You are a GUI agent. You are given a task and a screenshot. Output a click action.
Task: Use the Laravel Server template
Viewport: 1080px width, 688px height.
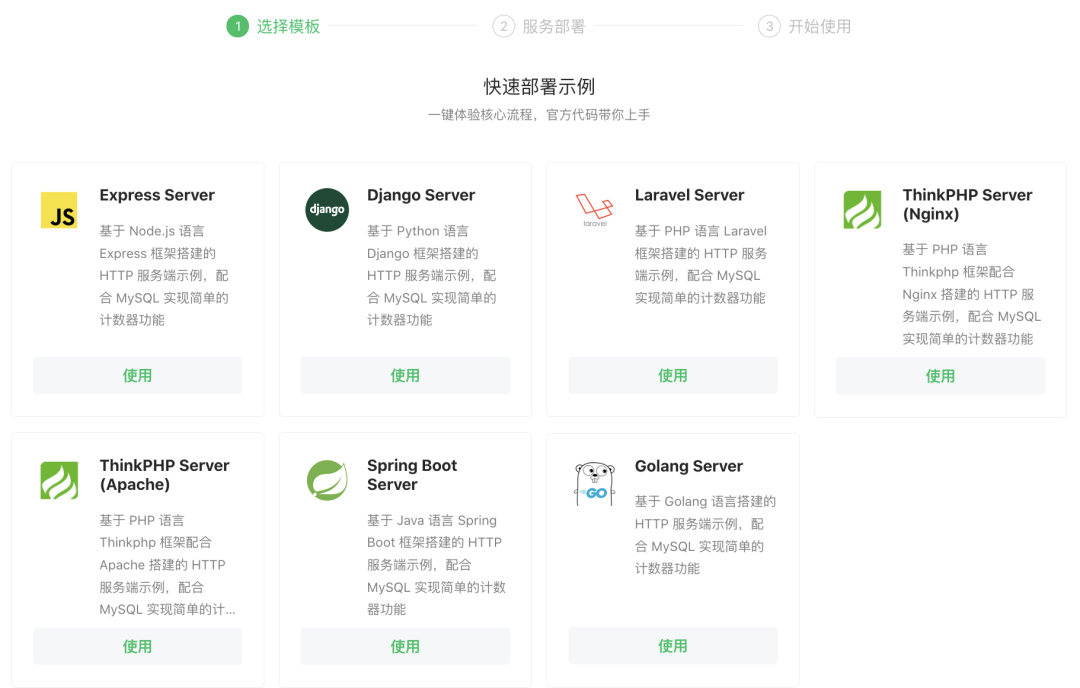[672, 375]
